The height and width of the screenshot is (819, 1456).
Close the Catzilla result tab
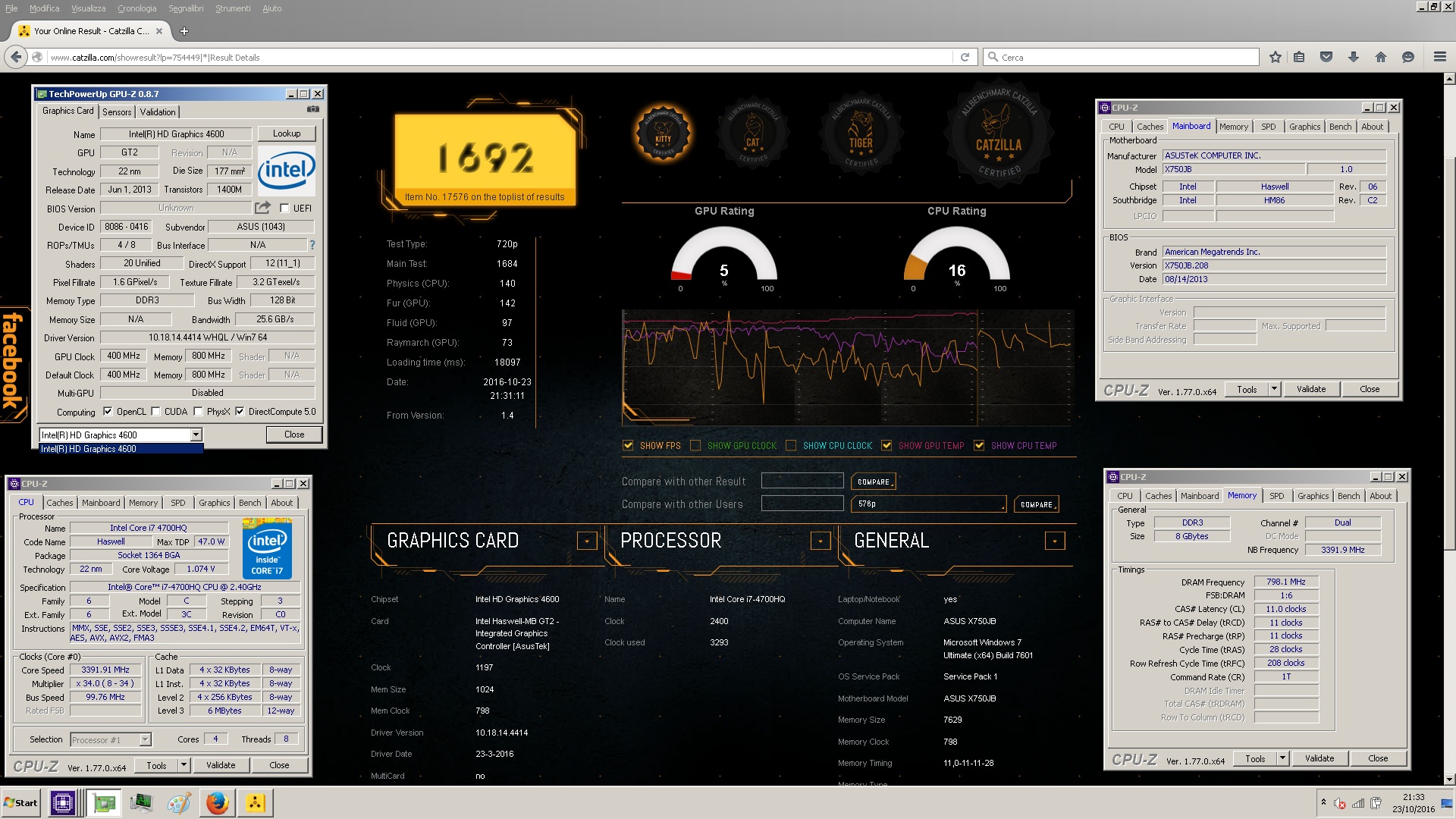(x=159, y=31)
